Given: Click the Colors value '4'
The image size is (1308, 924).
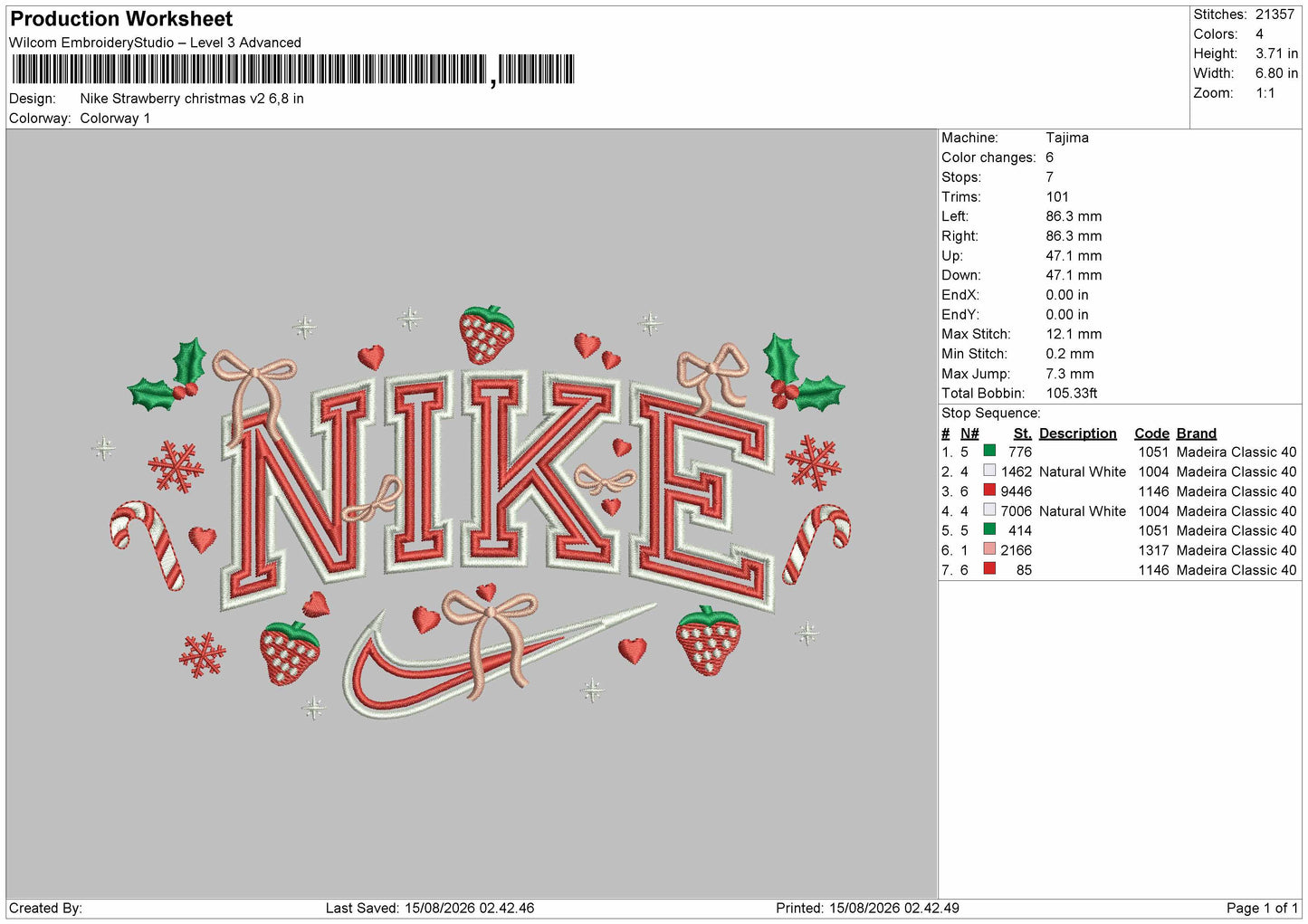Looking at the screenshot, I should point(1259,34).
